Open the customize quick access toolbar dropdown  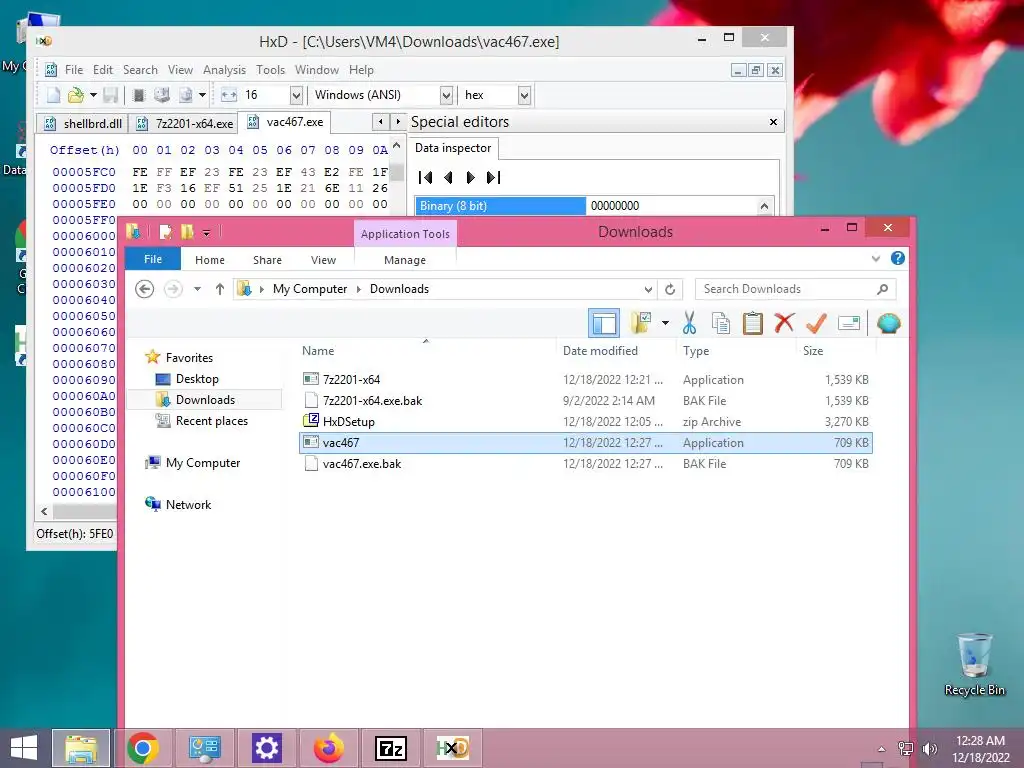click(206, 232)
